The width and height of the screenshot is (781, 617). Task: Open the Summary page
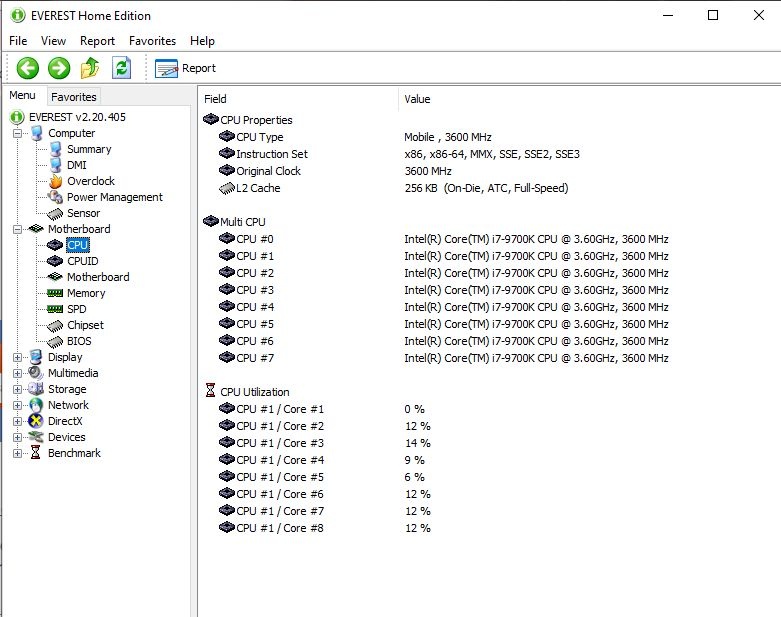[89, 149]
